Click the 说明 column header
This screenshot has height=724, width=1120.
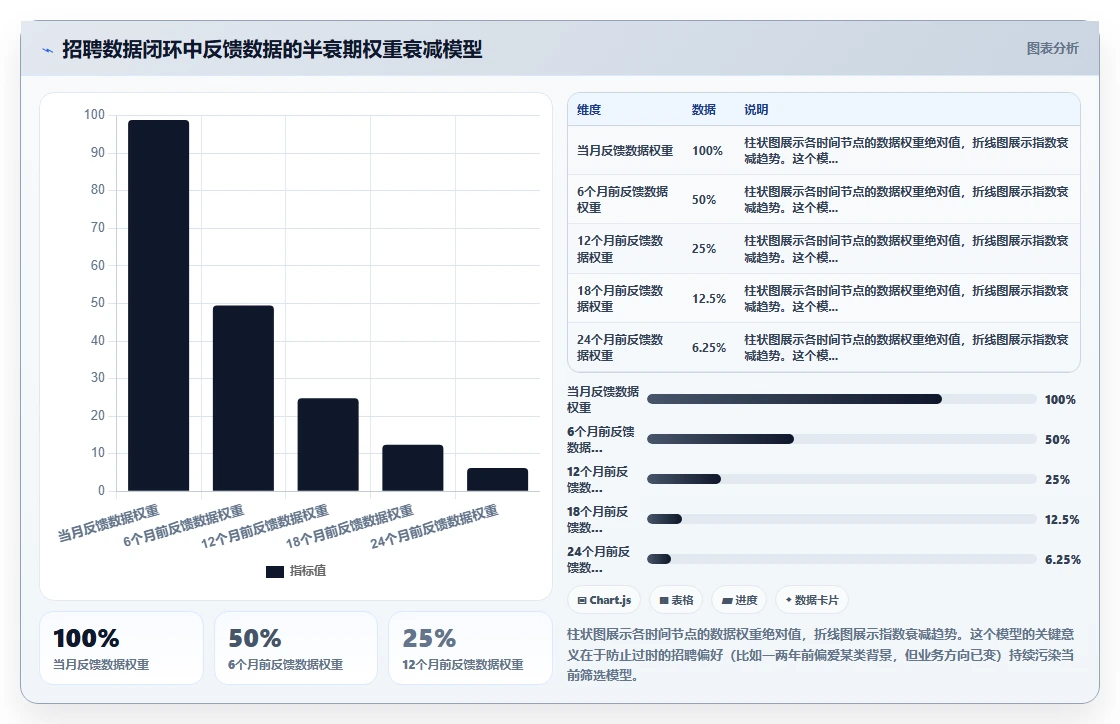pos(756,109)
